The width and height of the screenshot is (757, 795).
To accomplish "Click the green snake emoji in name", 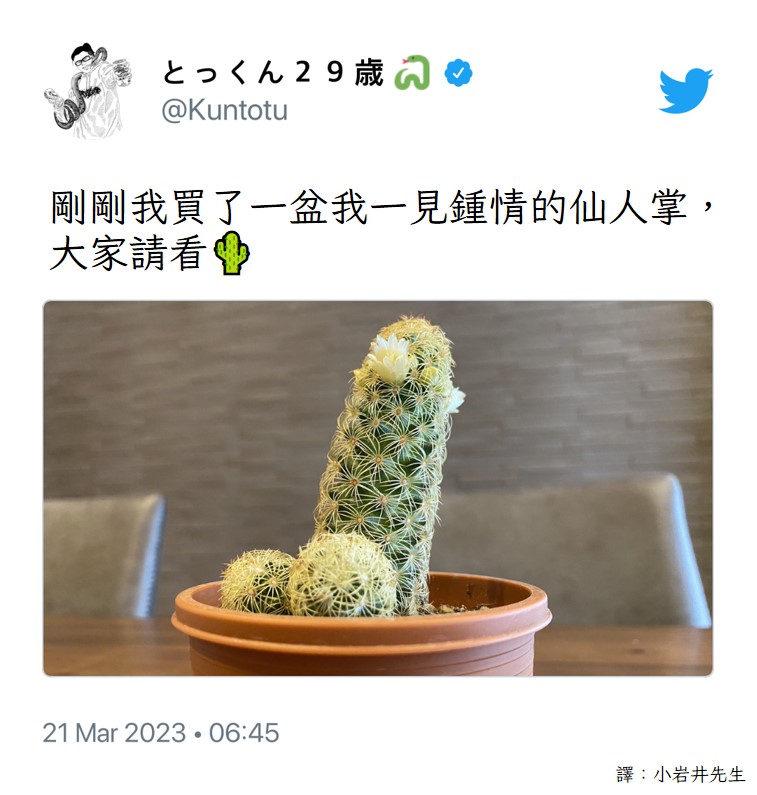I will 412,73.
